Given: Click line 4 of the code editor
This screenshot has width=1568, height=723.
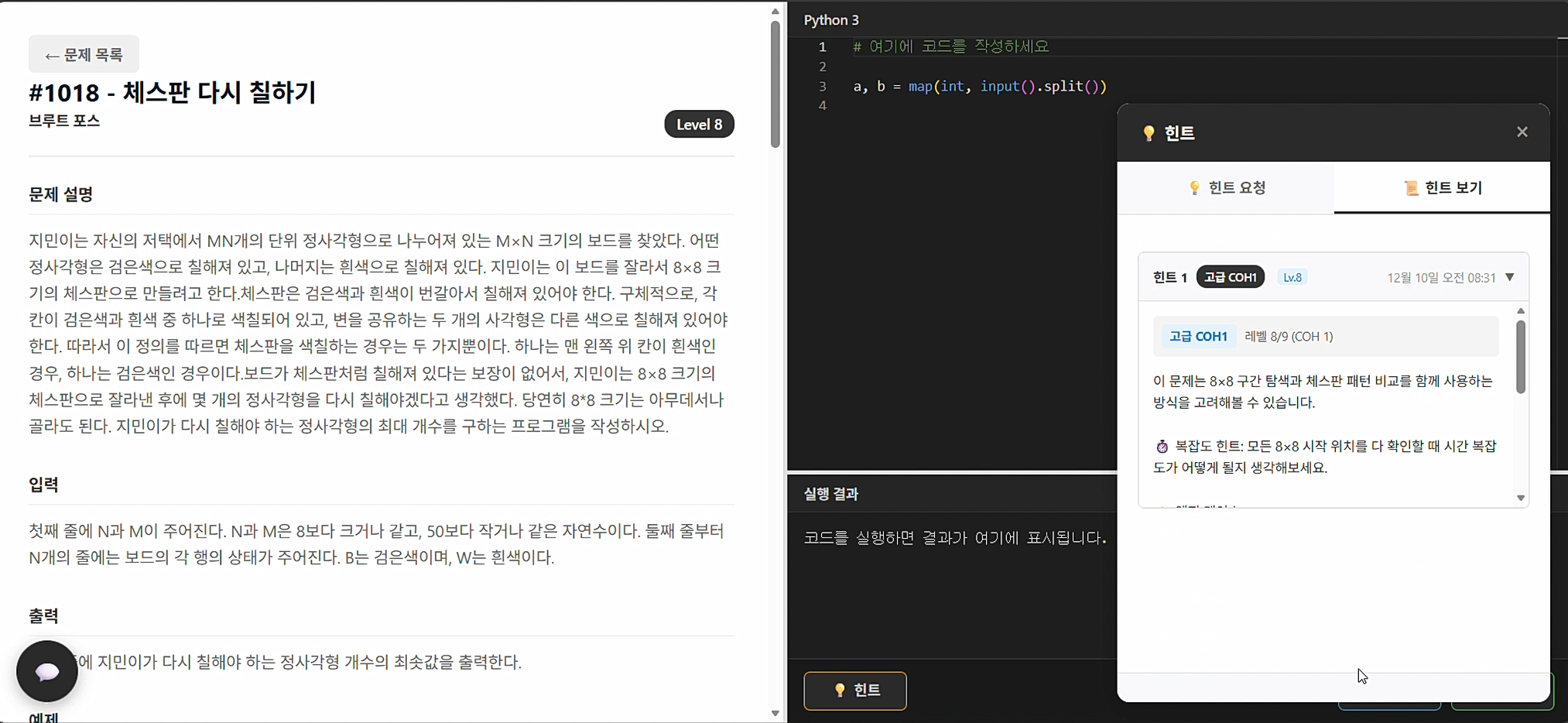Looking at the screenshot, I should [929, 105].
